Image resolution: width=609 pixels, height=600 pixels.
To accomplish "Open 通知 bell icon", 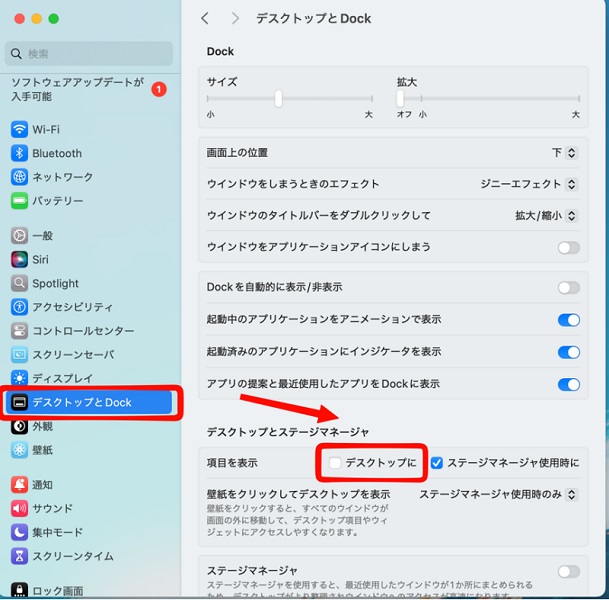I will click(x=19, y=485).
